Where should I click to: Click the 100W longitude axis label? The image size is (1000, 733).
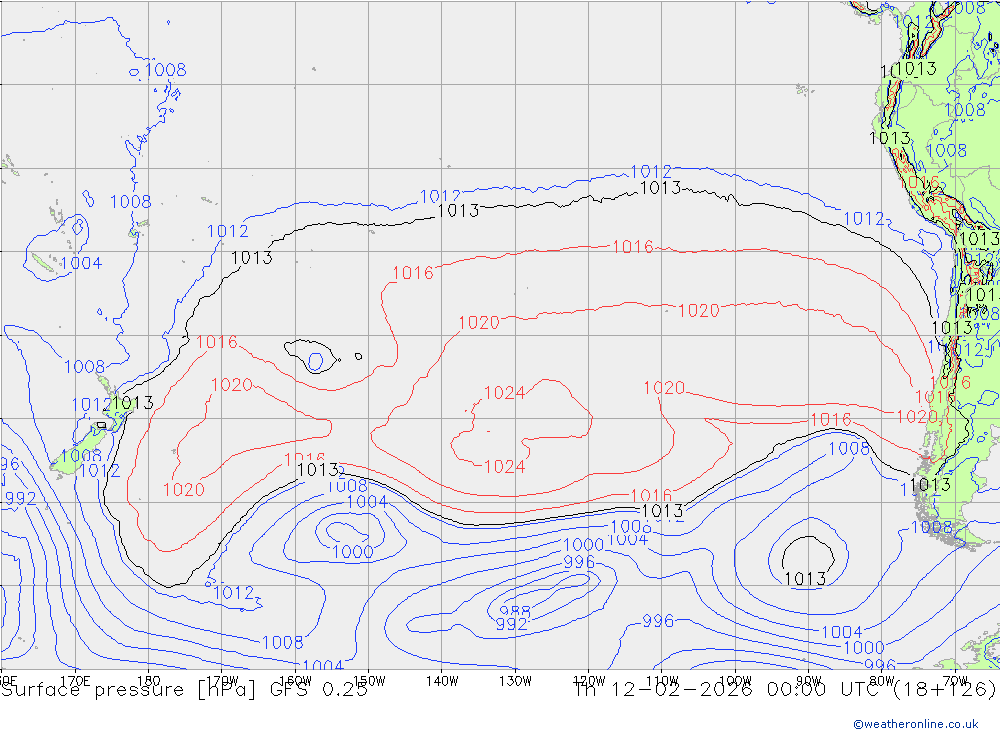coord(735,681)
